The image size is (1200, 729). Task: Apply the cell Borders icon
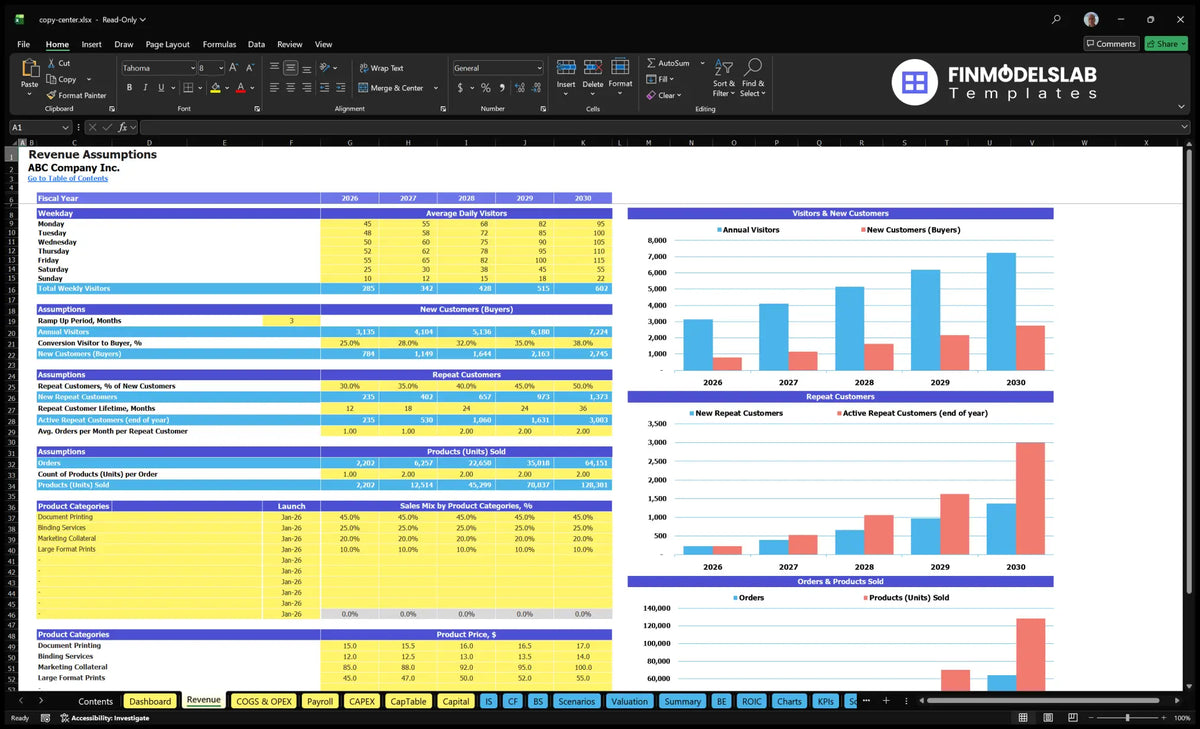[188, 88]
